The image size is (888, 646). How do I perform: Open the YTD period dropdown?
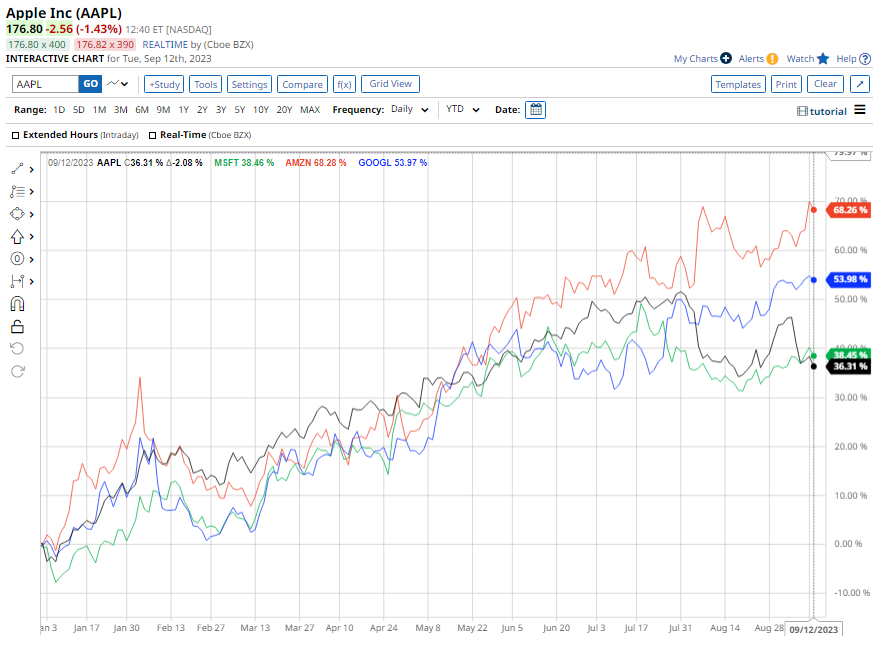click(463, 109)
